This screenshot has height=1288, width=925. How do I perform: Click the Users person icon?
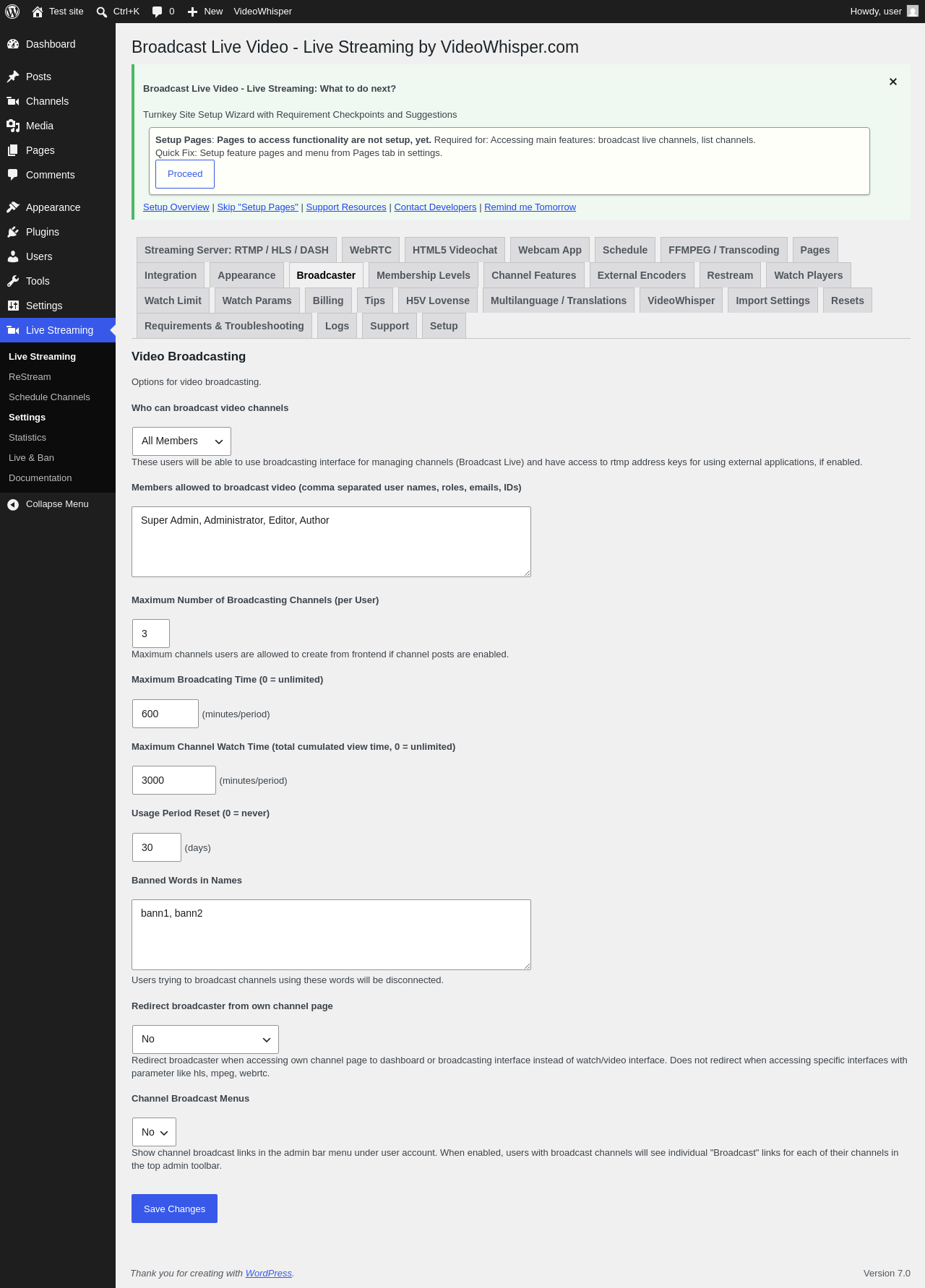point(13,256)
